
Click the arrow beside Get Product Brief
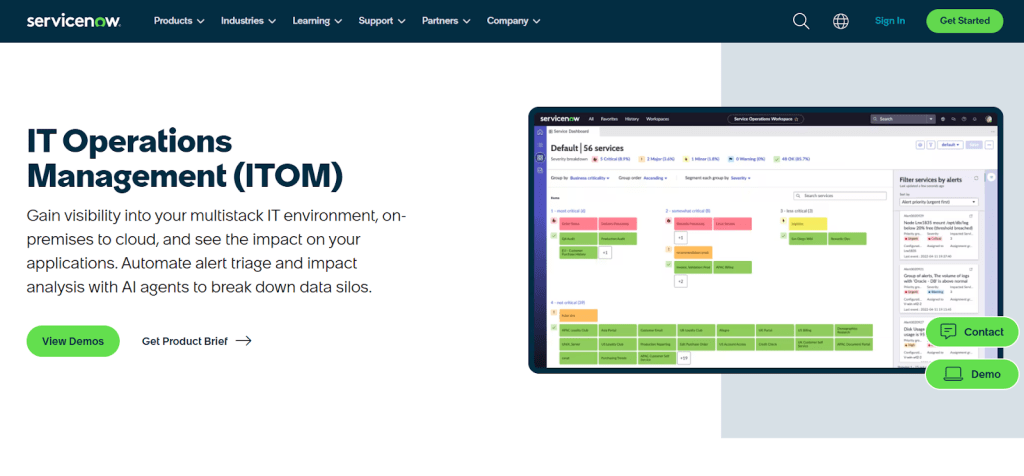coord(243,341)
